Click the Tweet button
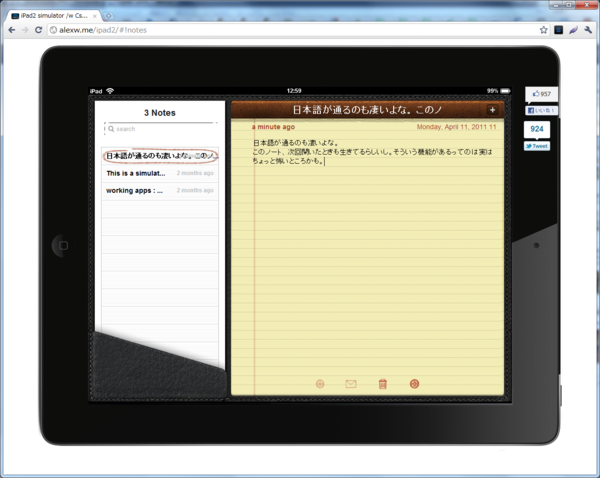Screen dimensions: 600x478 [537, 146]
